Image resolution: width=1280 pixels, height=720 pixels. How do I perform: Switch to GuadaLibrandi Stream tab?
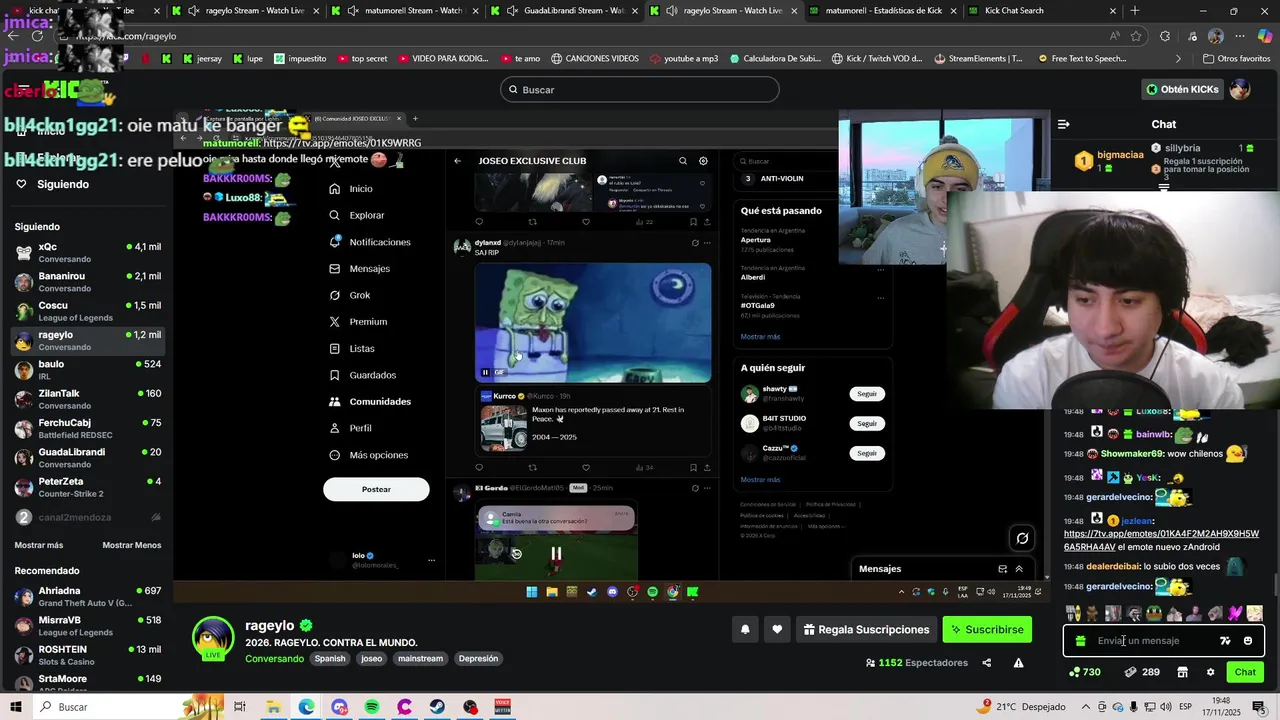565,11
